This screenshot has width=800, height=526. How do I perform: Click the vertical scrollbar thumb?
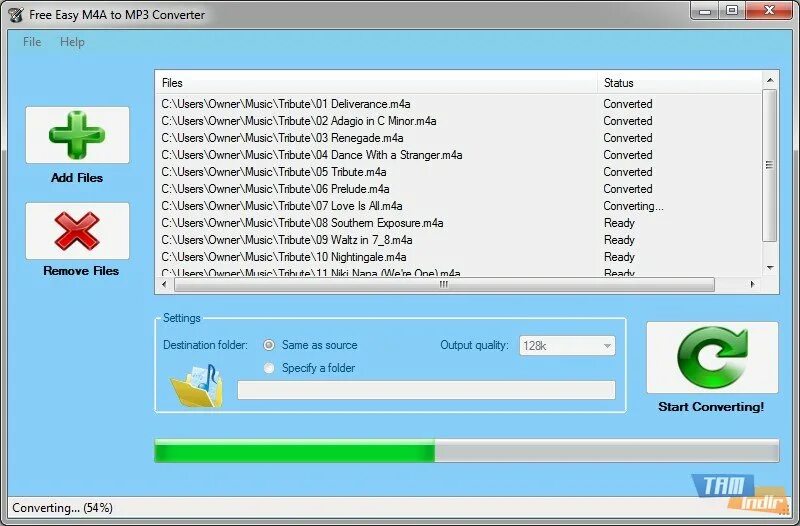[770, 165]
